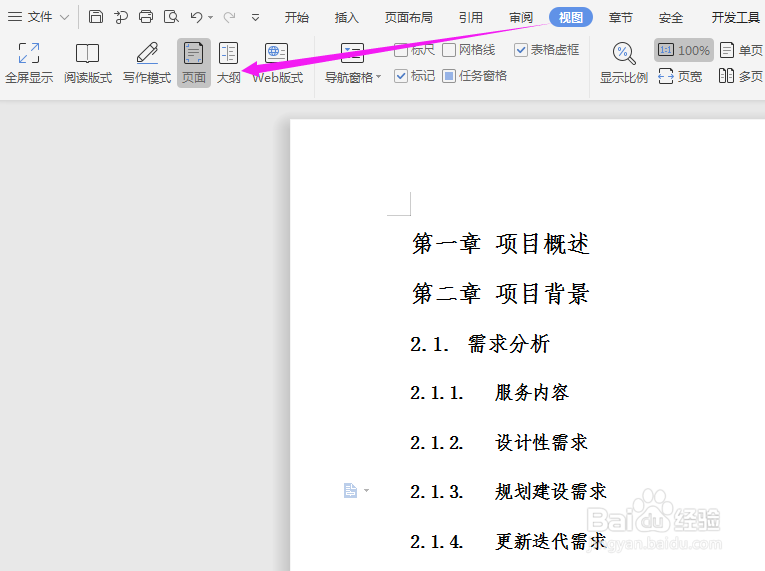Image resolution: width=765 pixels, height=571 pixels.
Task: Switch to the 开始 tab
Action: pos(297,18)
